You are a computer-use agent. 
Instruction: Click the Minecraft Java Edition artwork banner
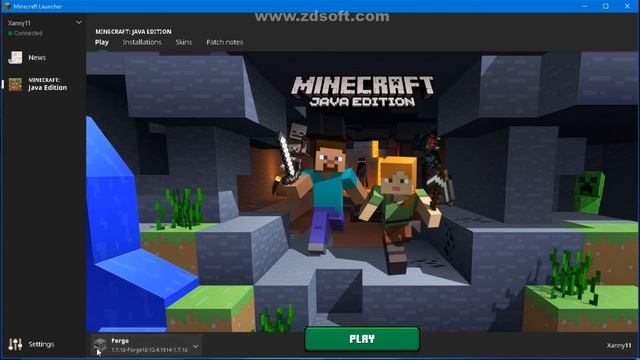pyautogui.click(x=362, y=192)
